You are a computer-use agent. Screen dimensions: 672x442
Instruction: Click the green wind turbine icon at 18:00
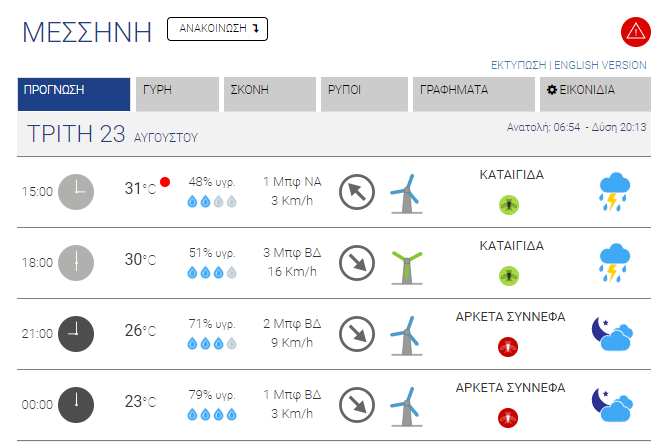[407, 268]
